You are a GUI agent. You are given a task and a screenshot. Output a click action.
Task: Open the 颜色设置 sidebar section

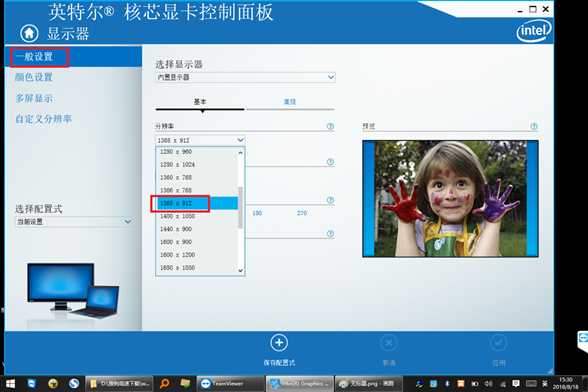tap(34, 77)
